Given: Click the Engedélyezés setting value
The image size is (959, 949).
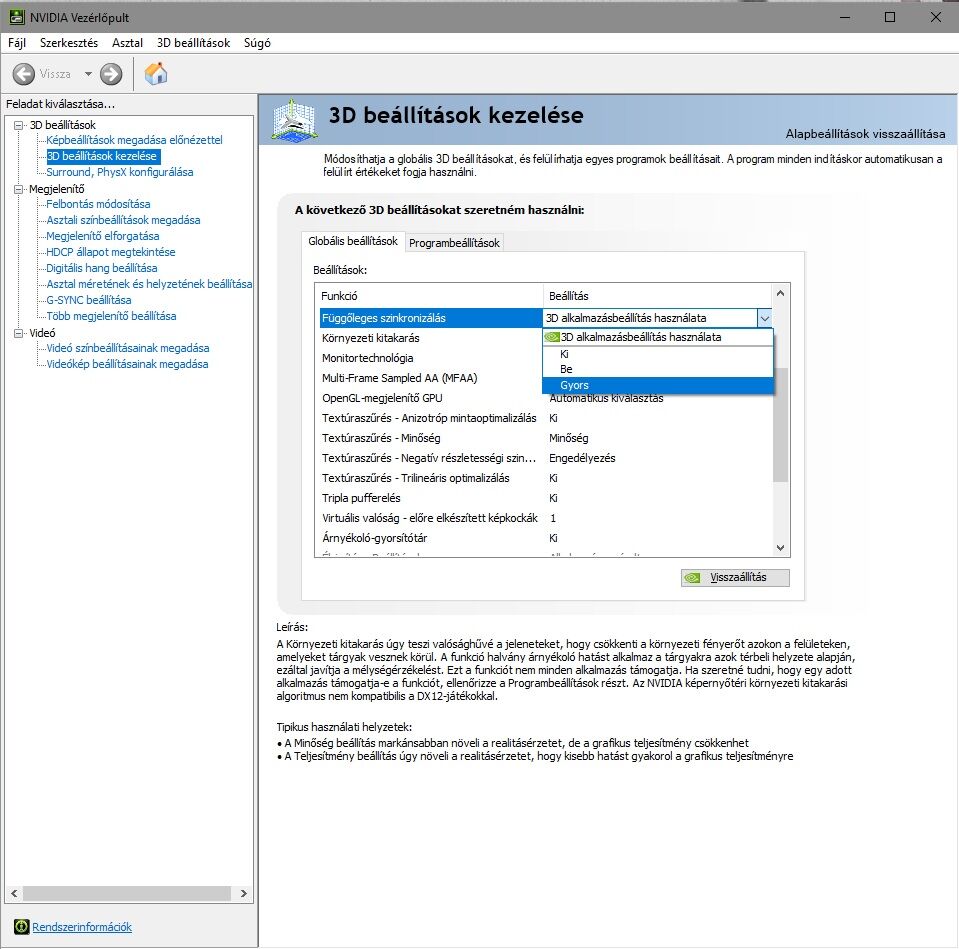Looking at the screenshot, I should click(582, 458).
